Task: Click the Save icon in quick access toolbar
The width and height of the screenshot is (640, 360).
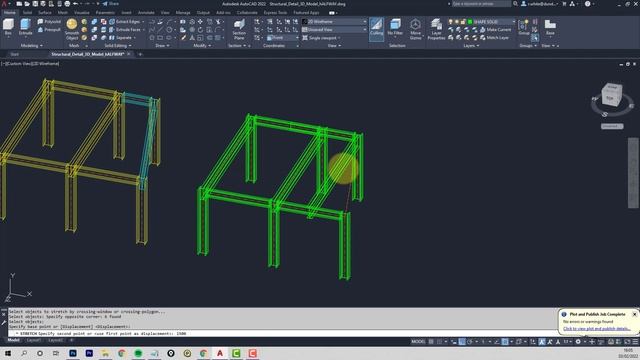Action: point(35,4)
